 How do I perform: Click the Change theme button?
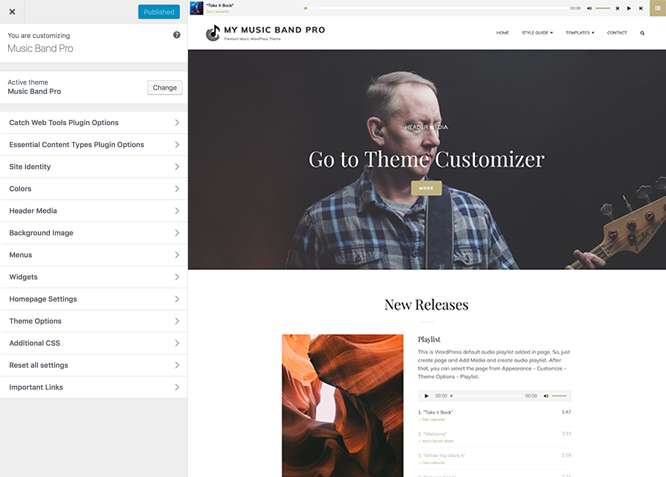[x=165, y=87]
